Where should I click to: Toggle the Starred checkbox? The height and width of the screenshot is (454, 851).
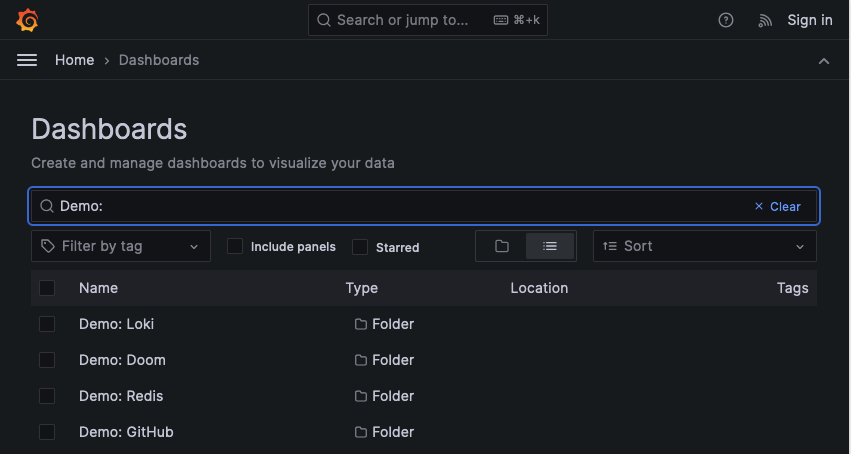coord(360,247)
